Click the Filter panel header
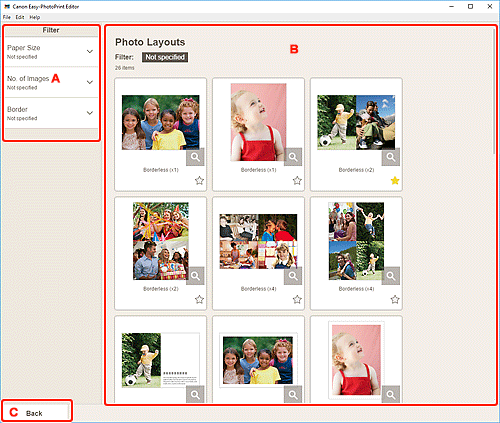 [x=51, y=30]
